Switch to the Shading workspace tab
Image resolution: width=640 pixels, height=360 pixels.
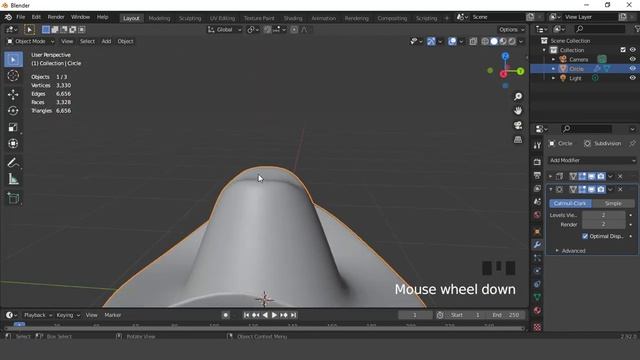(x=293, y=18)
